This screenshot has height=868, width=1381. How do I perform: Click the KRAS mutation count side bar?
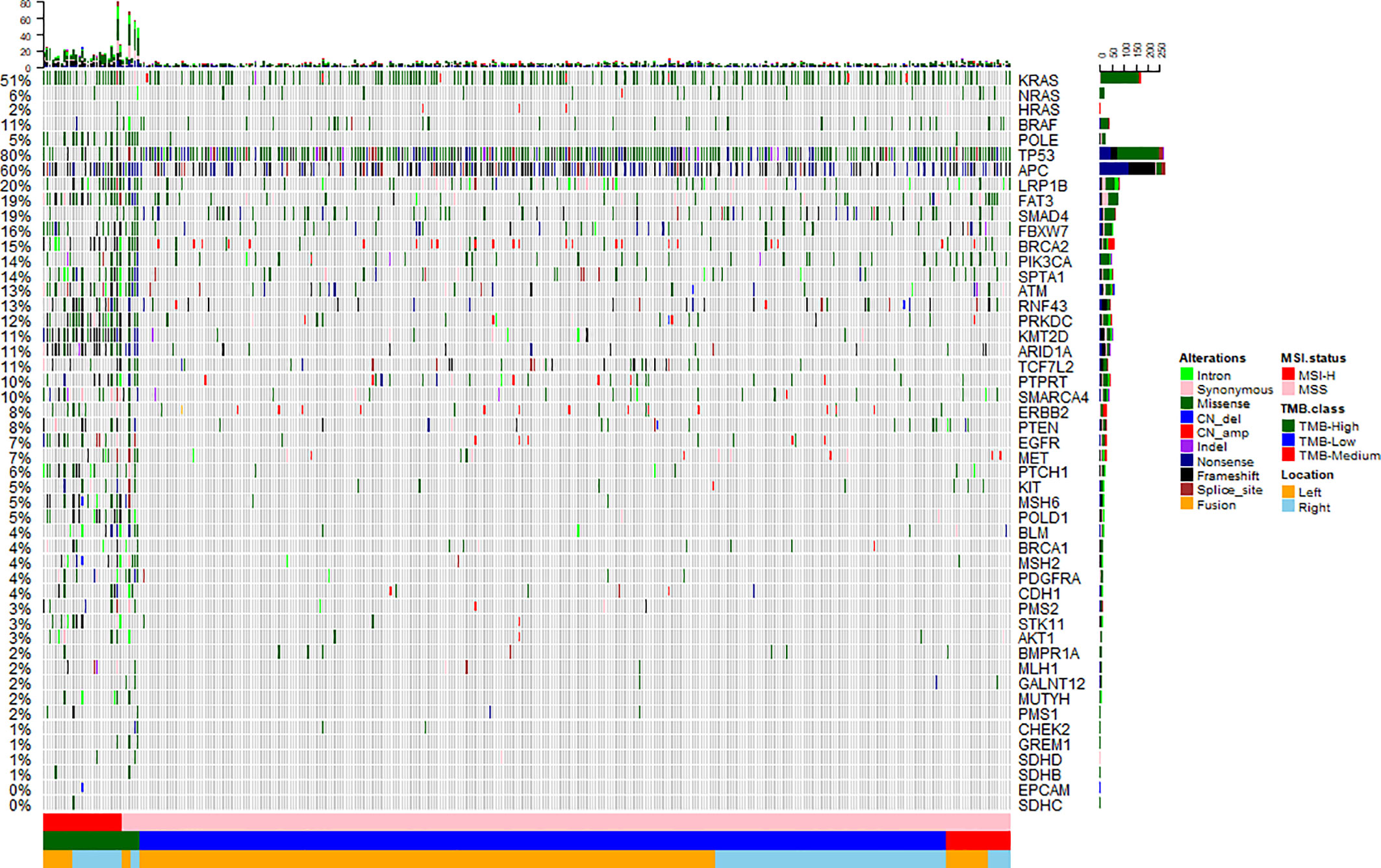1121,78
